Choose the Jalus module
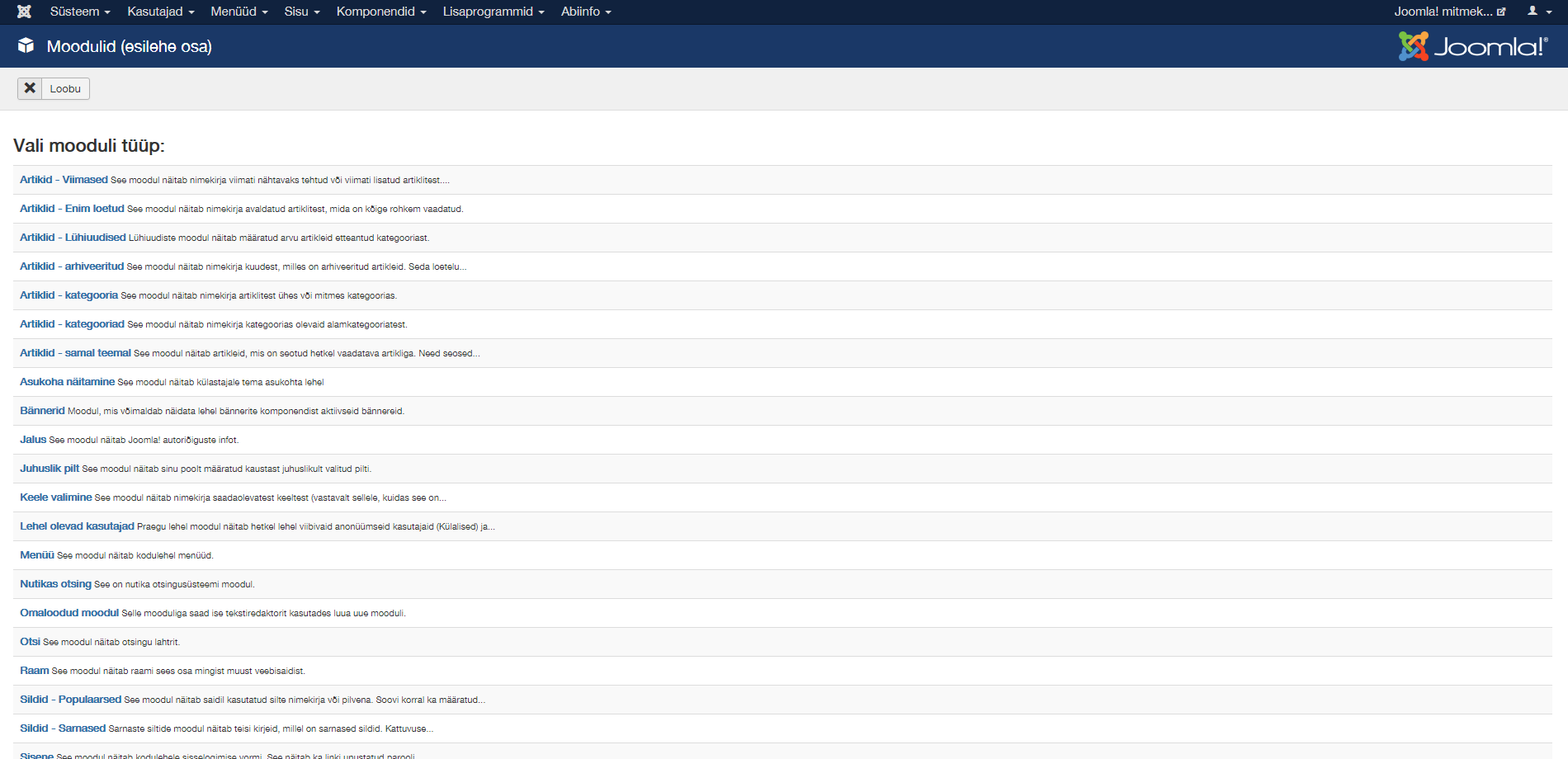 [x=33, y=440]
